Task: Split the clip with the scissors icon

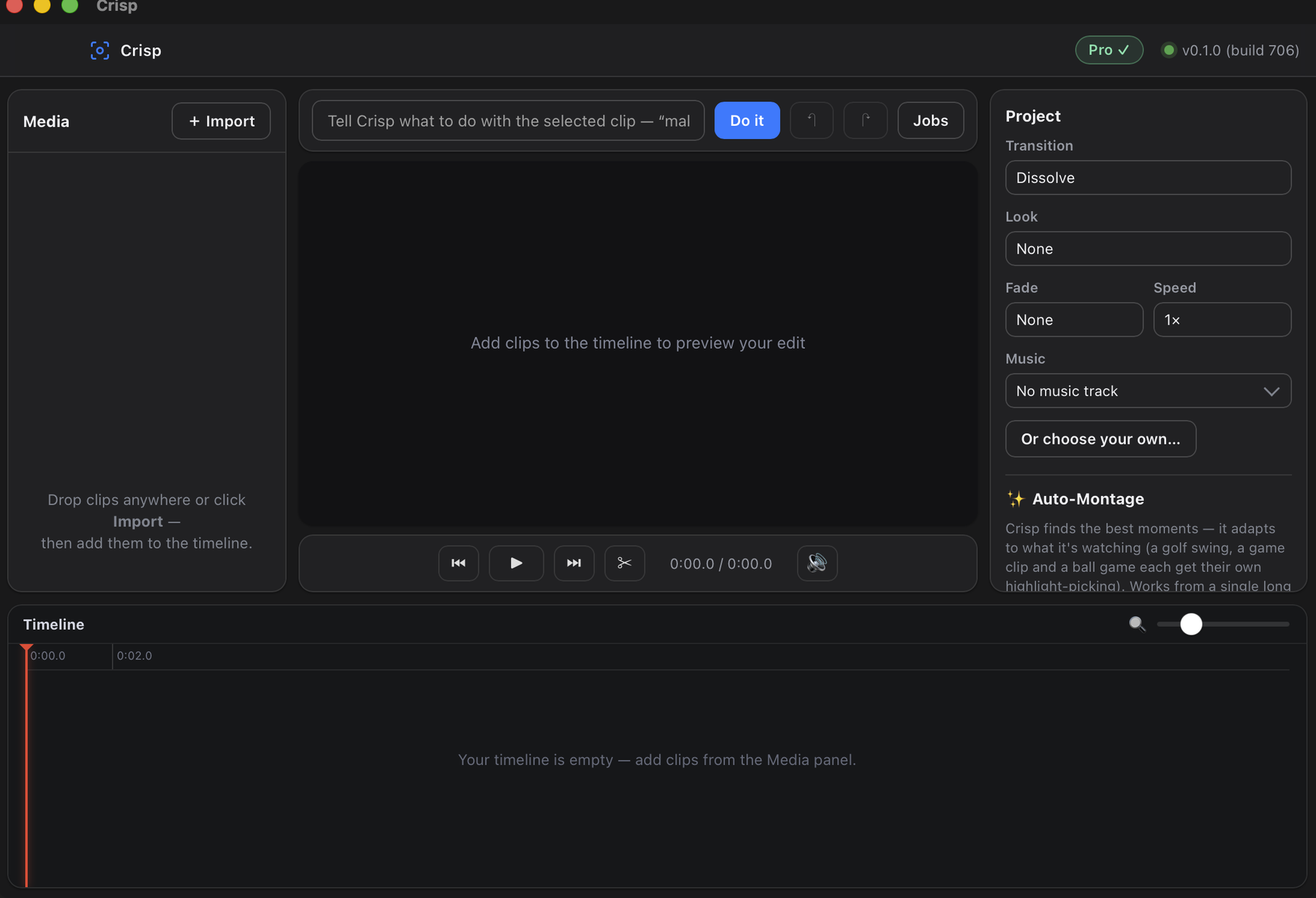Action: (624, 563)
